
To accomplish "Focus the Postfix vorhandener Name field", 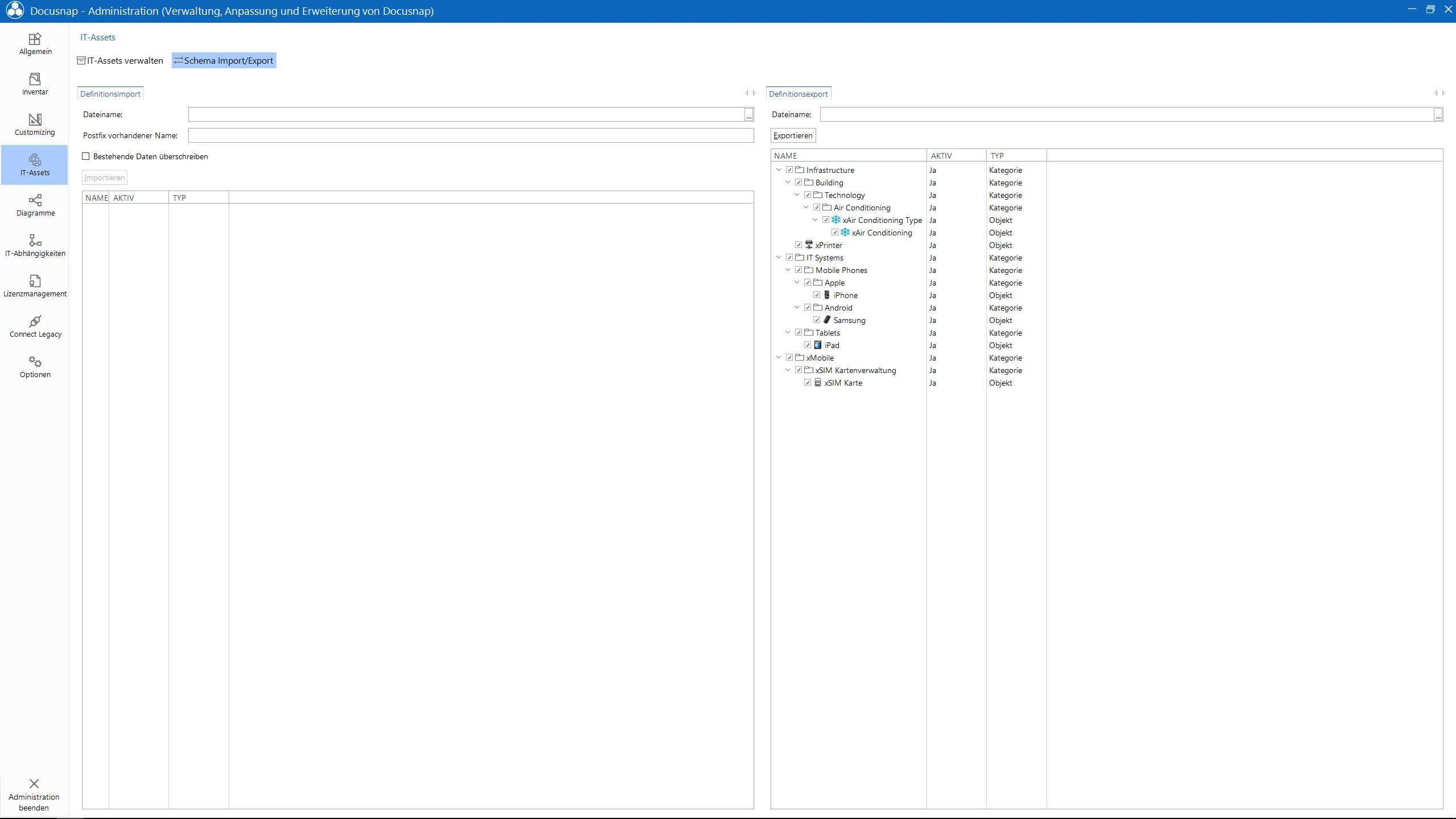I will (471, 135).
